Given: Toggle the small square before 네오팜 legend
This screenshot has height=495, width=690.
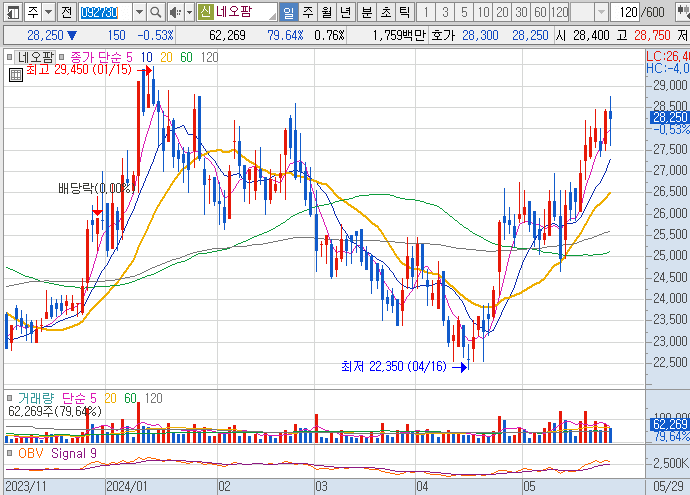Looking at the screenshot, I should tap(10, 57).
